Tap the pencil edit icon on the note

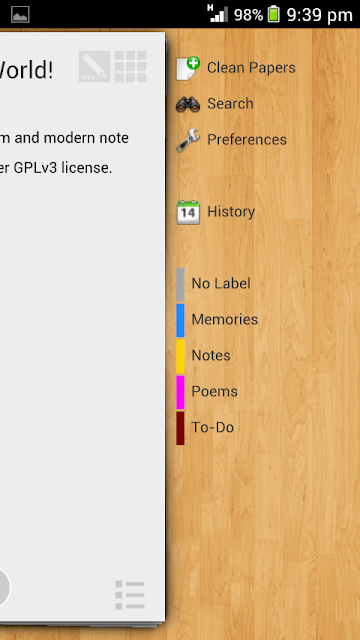(x=94, y=67)
